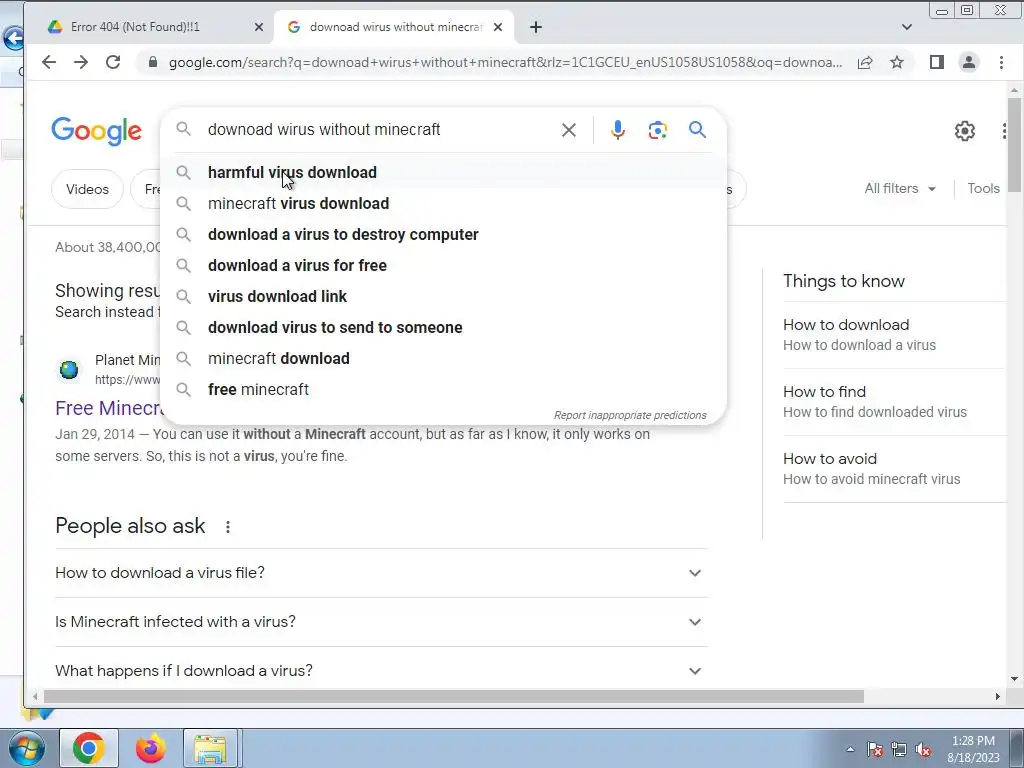Open Google quick settings gear
This screenshot has height=768, width=1024.
coord(965,131)
